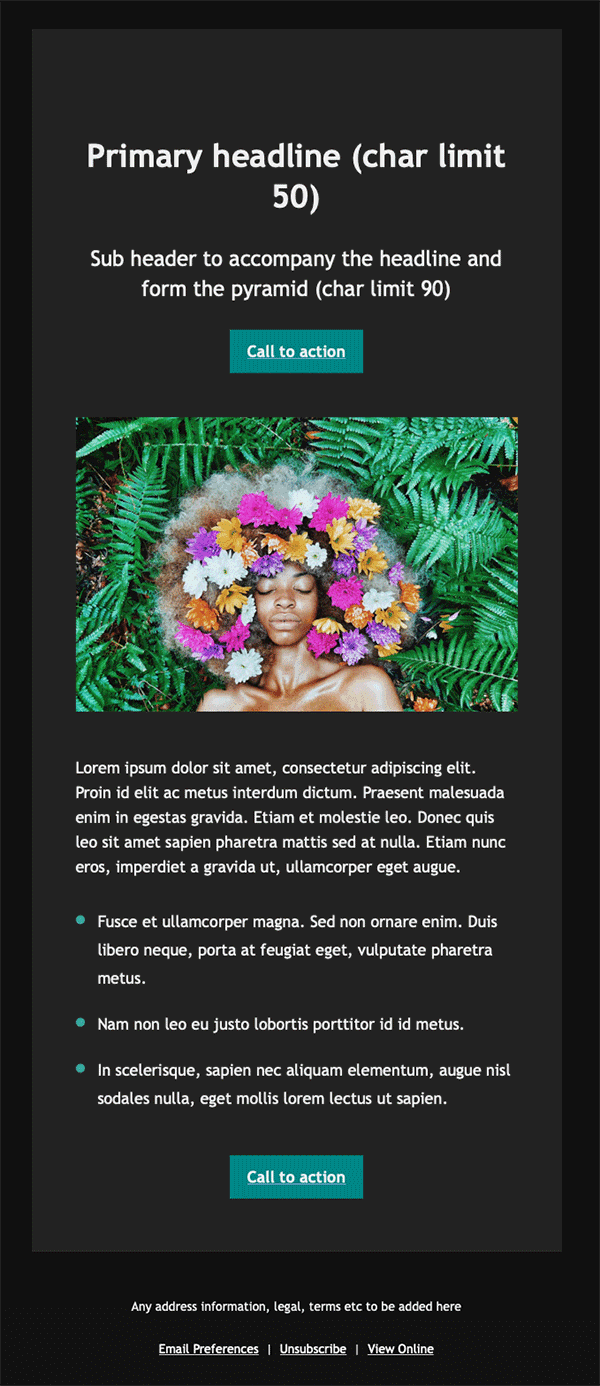Image resolution: width=600 pixels, height=1386 pixels.
Task: Click the pipe separator before View Online
Action: (357, 1349)
